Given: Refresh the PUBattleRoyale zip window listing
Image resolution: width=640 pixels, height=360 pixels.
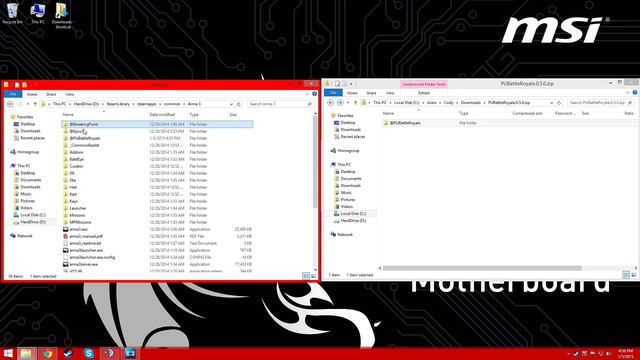Looking at the screenshot, I should pyautogui.click(x=560, y=103).
